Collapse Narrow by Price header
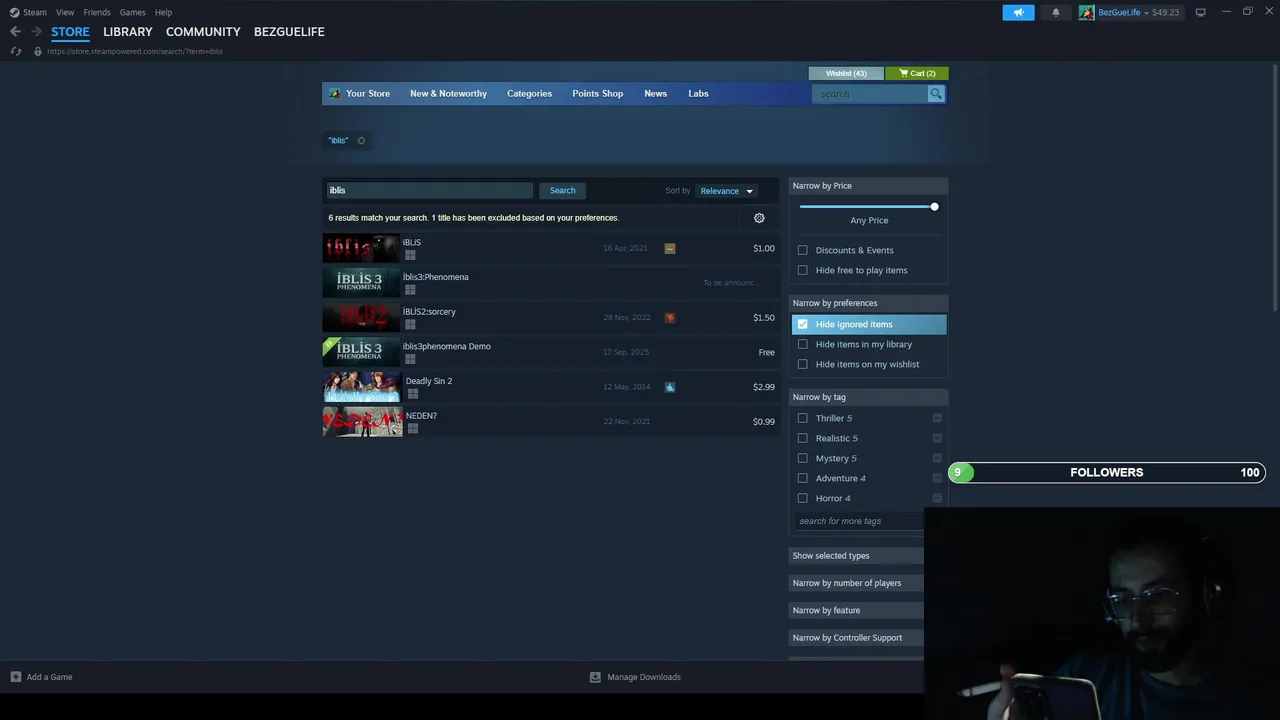 868,186
